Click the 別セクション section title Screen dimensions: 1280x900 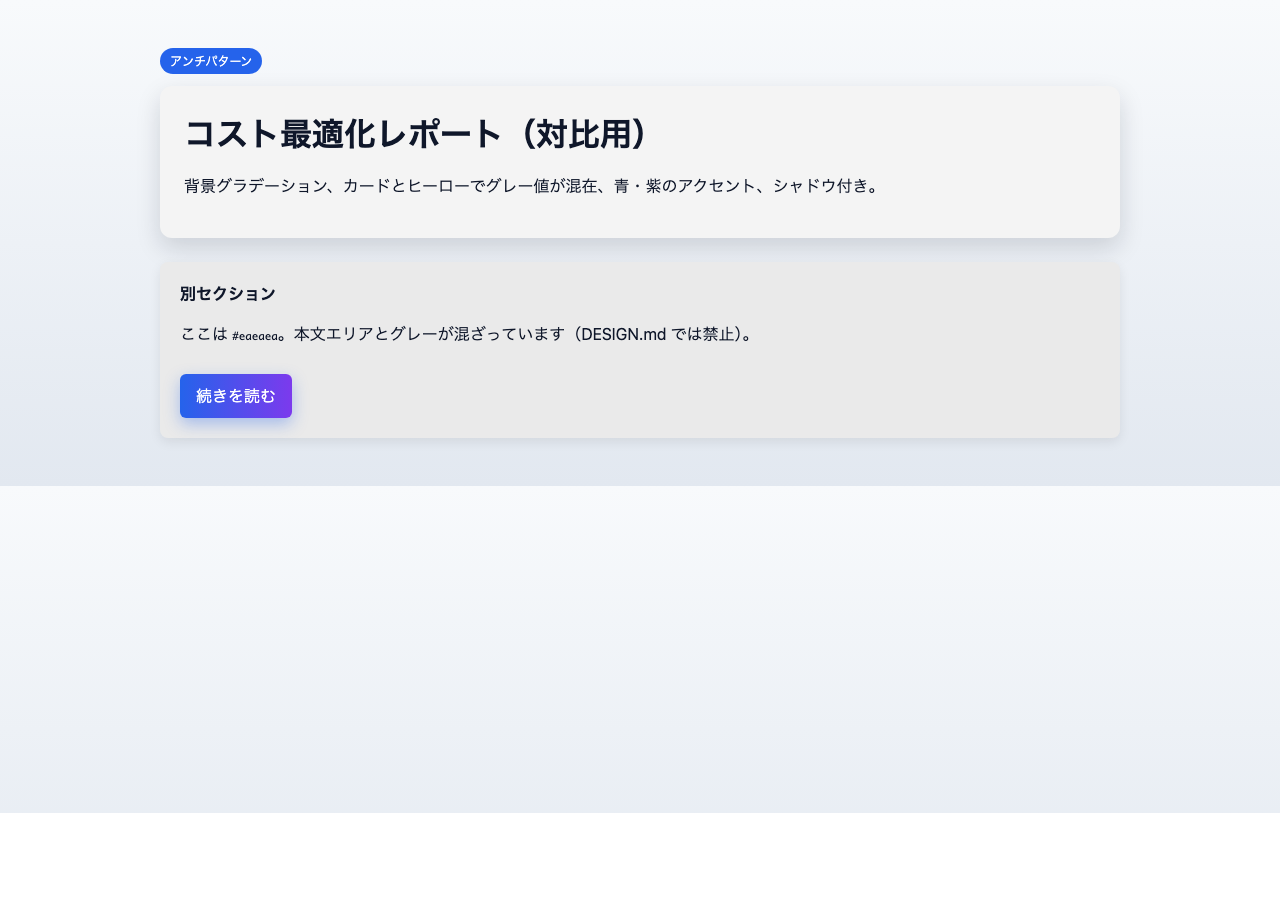point(227,293)
